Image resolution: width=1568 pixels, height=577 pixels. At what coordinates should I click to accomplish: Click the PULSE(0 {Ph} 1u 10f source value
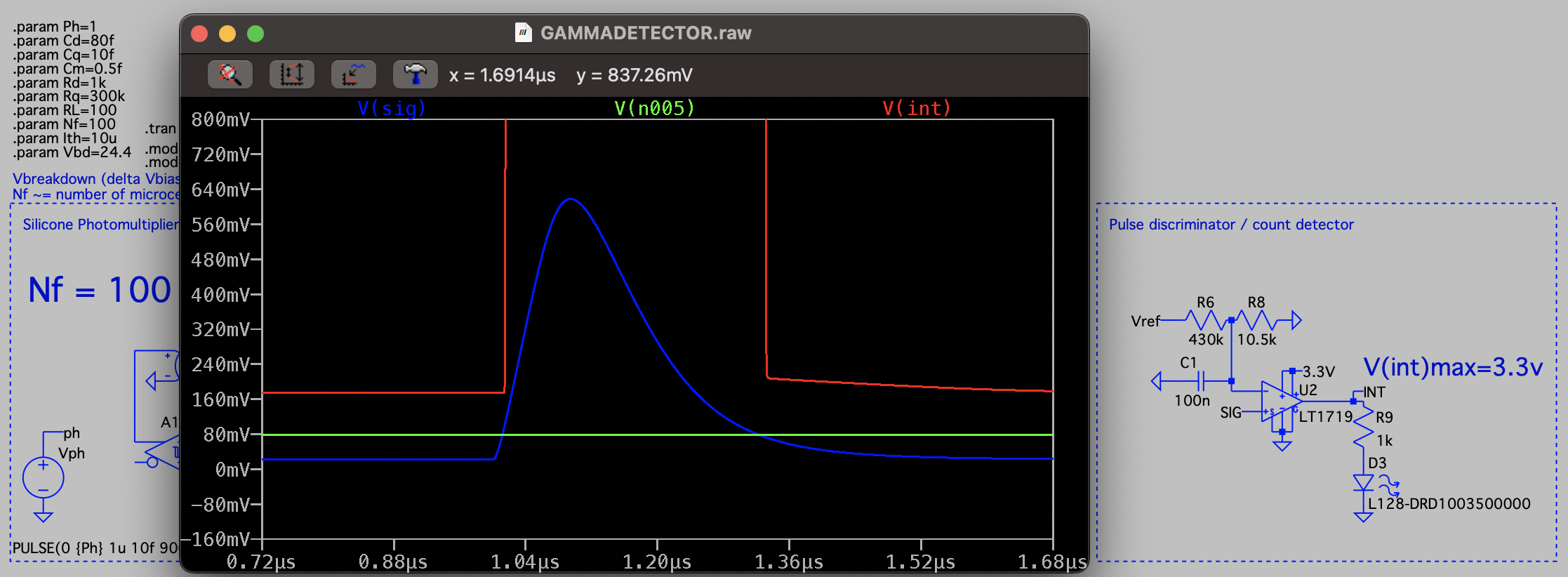[x=95, y=548]
